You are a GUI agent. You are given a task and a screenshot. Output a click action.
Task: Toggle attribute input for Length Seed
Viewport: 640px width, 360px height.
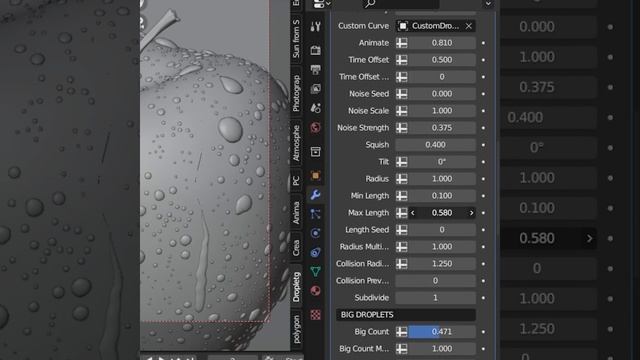[x=402, y=230]
